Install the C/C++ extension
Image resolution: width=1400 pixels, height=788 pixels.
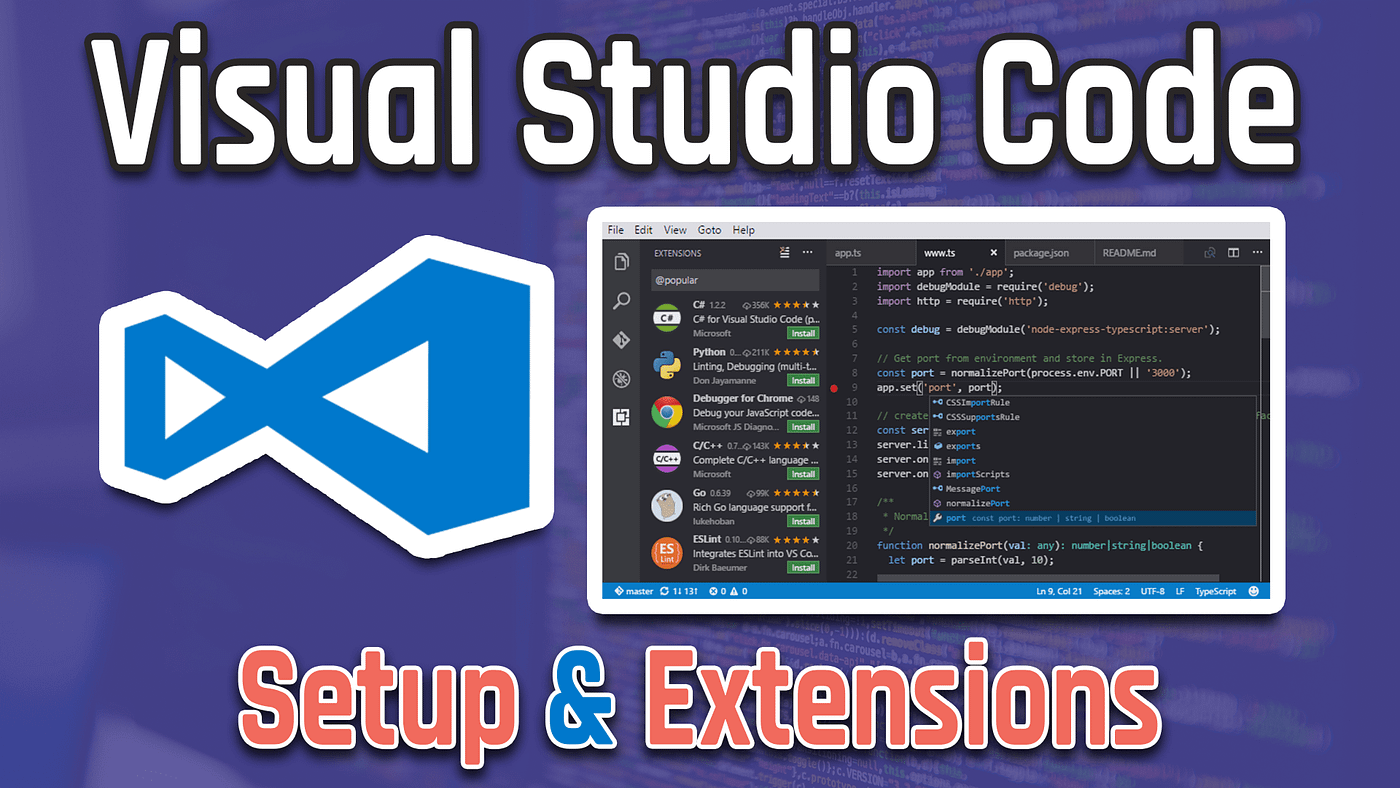click(803, 474)
